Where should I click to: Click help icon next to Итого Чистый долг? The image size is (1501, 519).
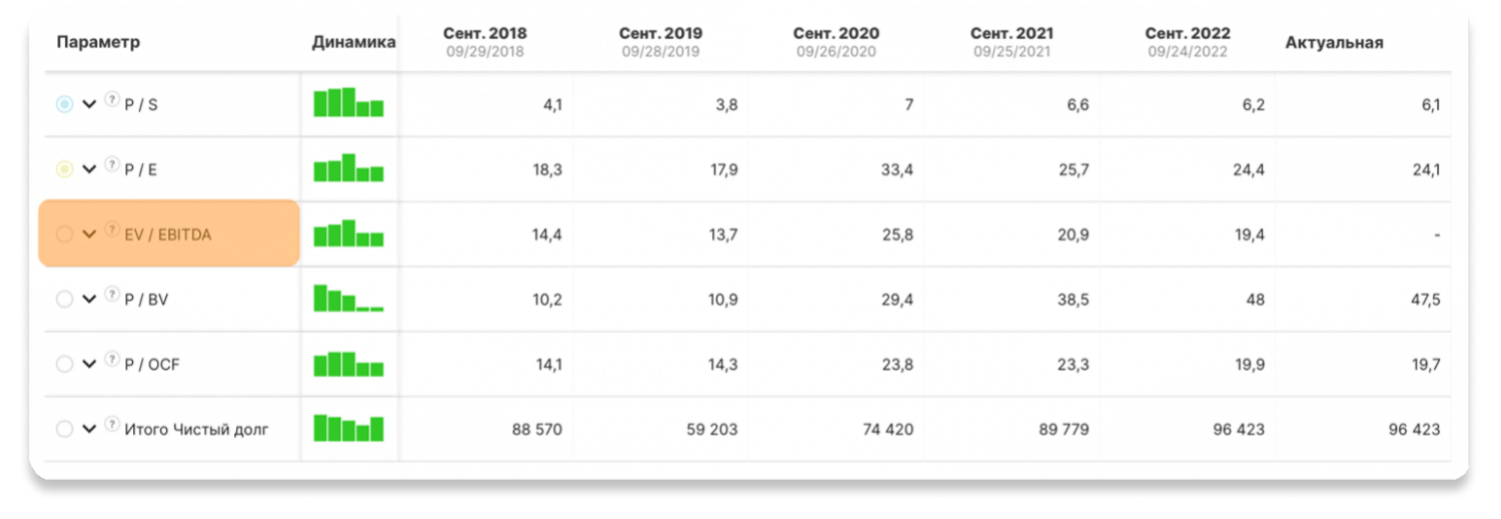pos(112,425)
